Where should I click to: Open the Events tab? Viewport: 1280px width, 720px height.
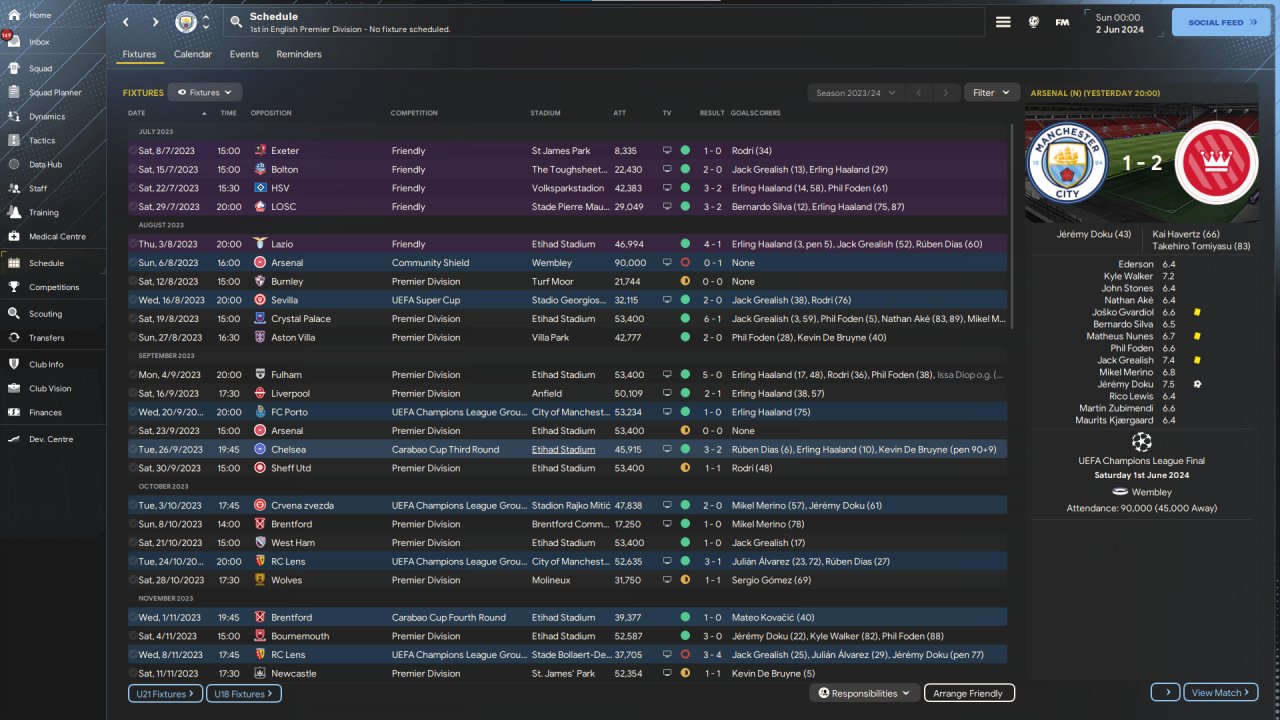[244, 54]
